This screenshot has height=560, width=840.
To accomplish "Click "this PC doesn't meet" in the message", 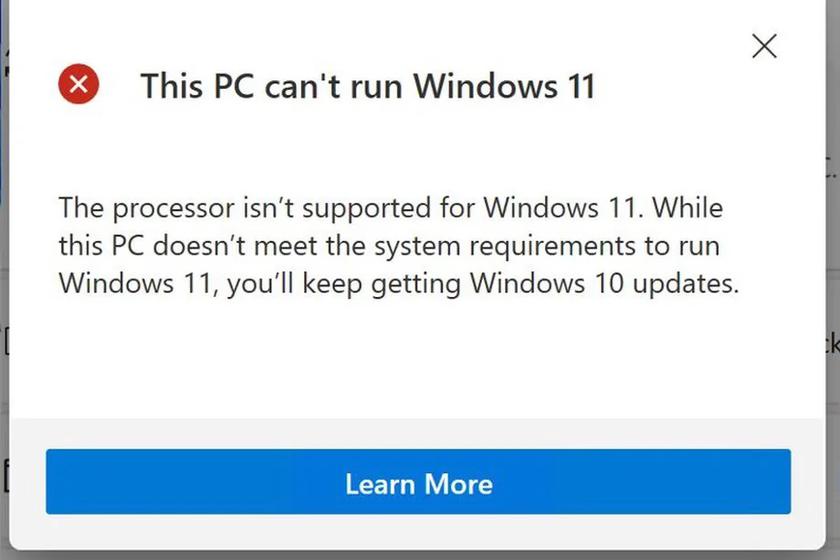I will 176,246.
